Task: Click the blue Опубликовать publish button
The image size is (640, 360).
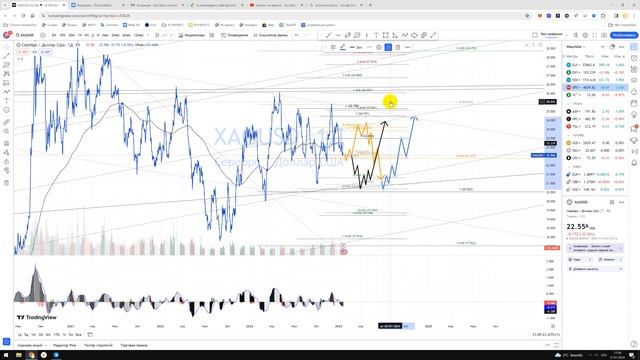Action: (624, 35)
